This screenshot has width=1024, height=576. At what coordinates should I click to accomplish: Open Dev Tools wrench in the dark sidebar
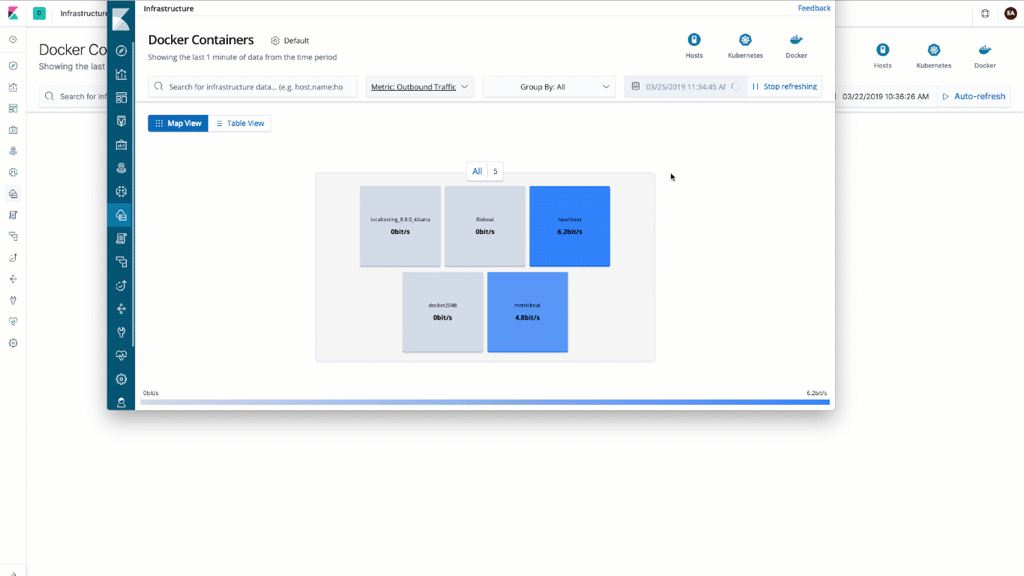pyautogui.click(x=121, y=332)
